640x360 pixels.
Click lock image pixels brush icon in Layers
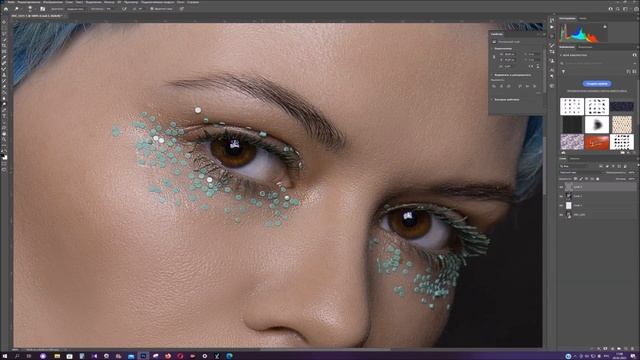581,179
